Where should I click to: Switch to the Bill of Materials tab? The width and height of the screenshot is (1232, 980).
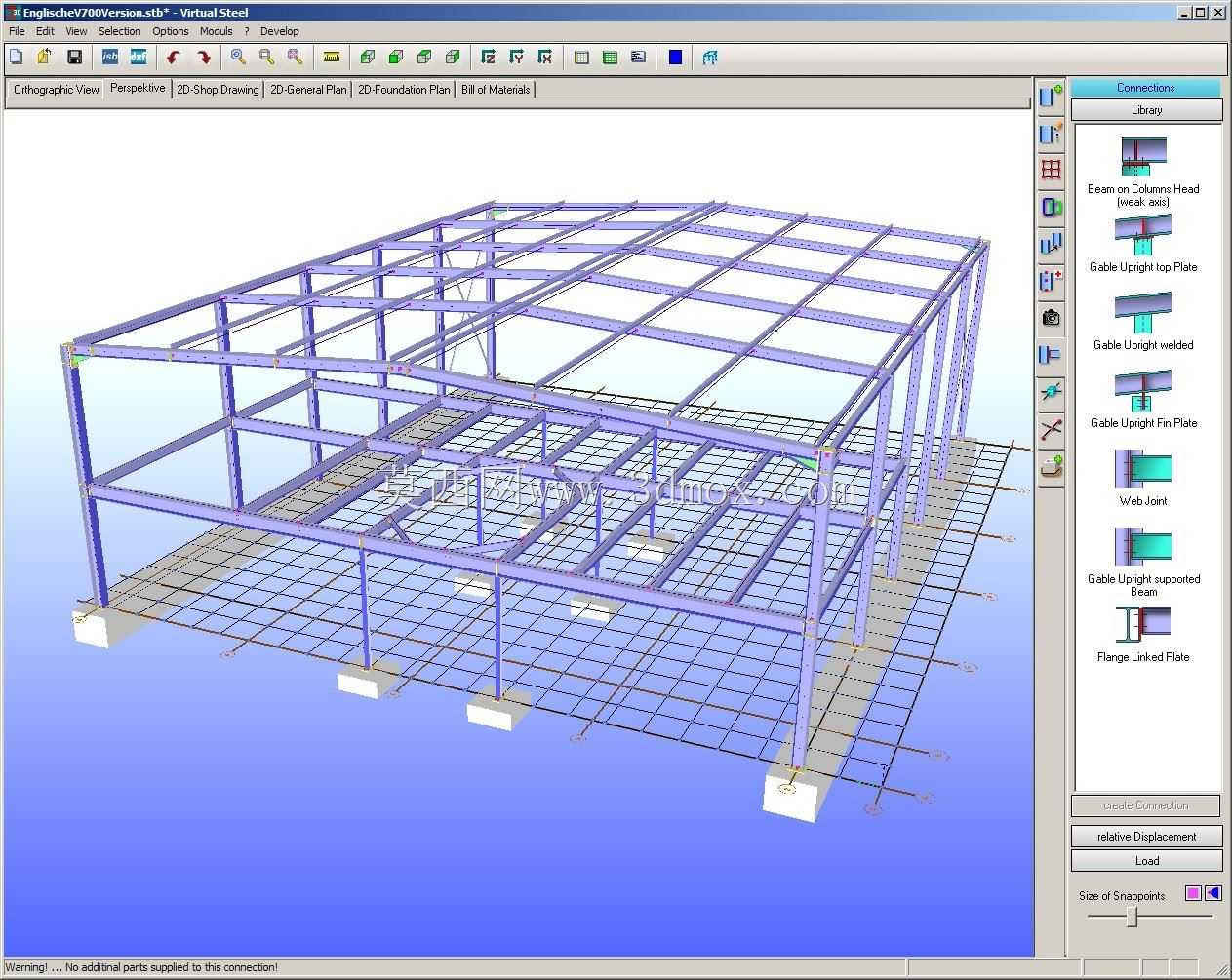click(496, 90)
